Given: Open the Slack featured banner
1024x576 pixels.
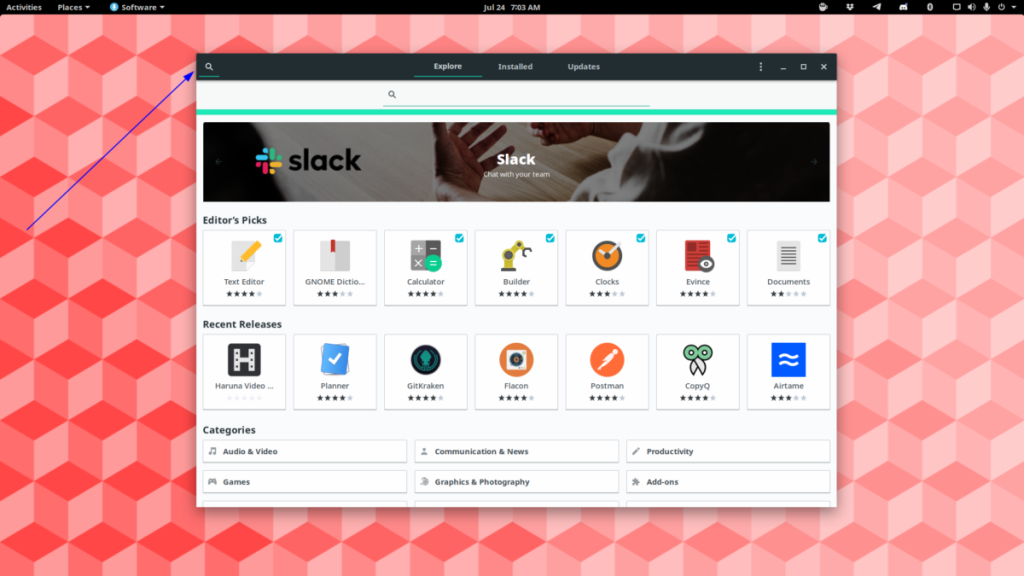Looking at the screenshot, I should click(516, 161).
